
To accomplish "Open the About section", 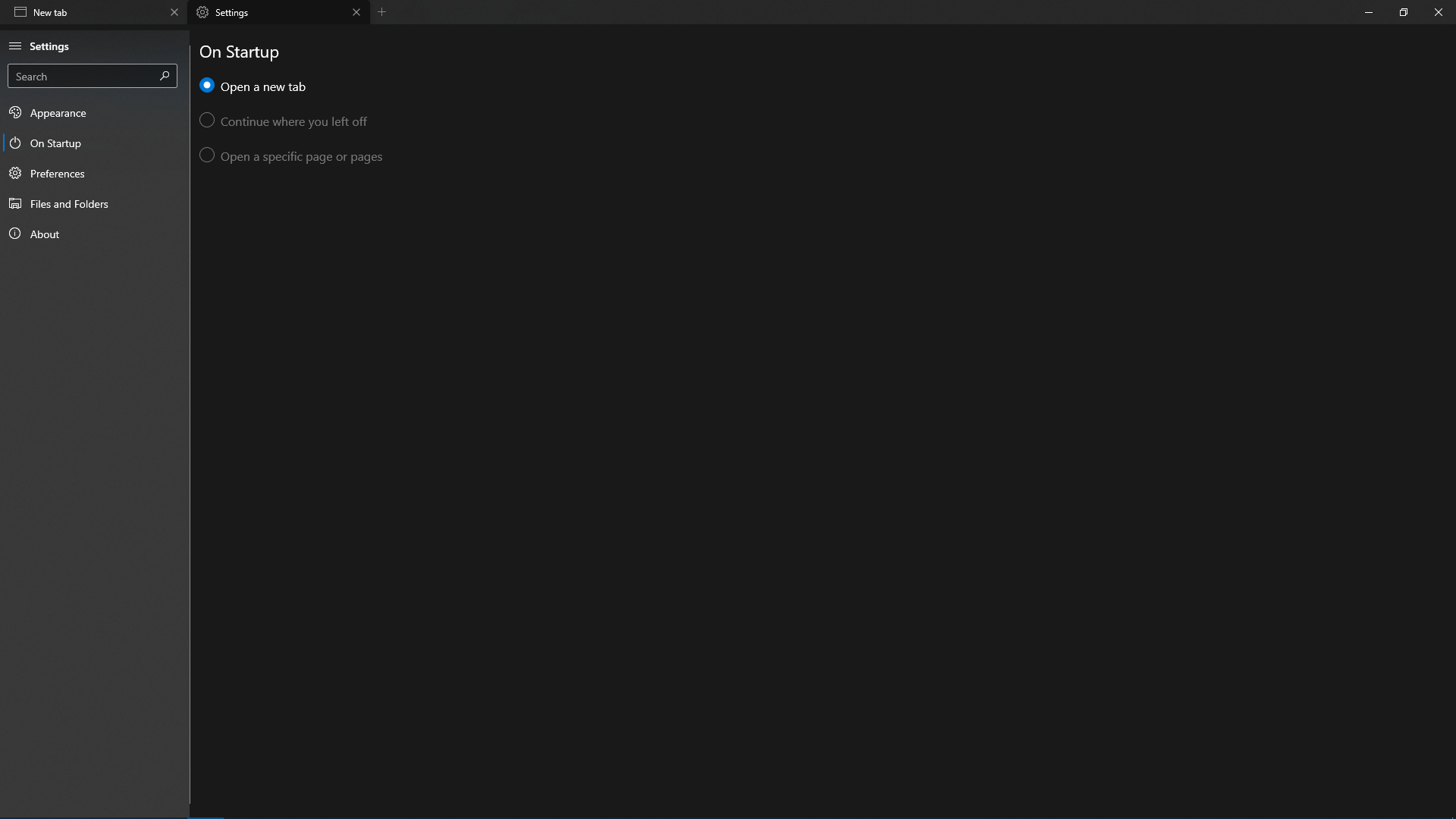I will (94, 234).
